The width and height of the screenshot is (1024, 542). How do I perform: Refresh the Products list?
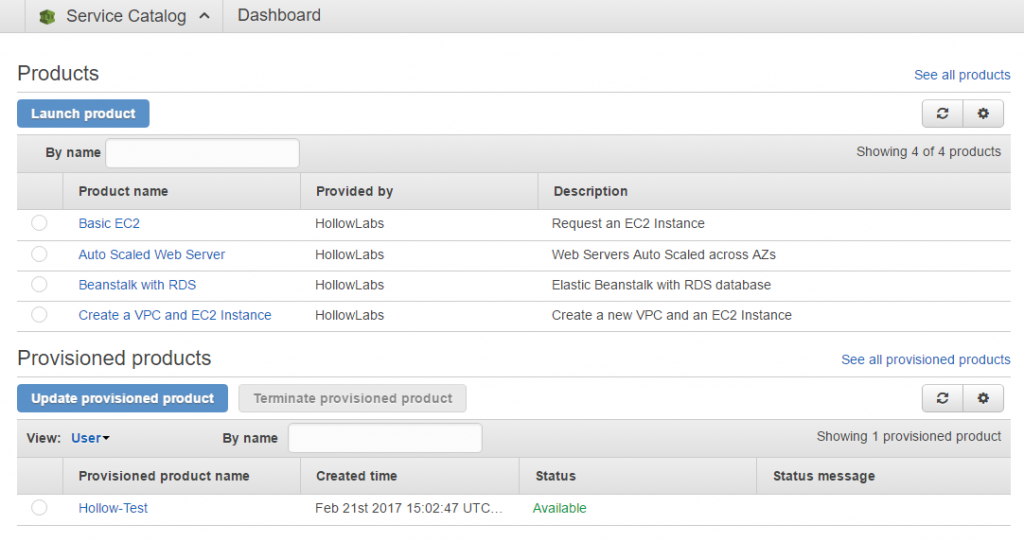[942, 114]
